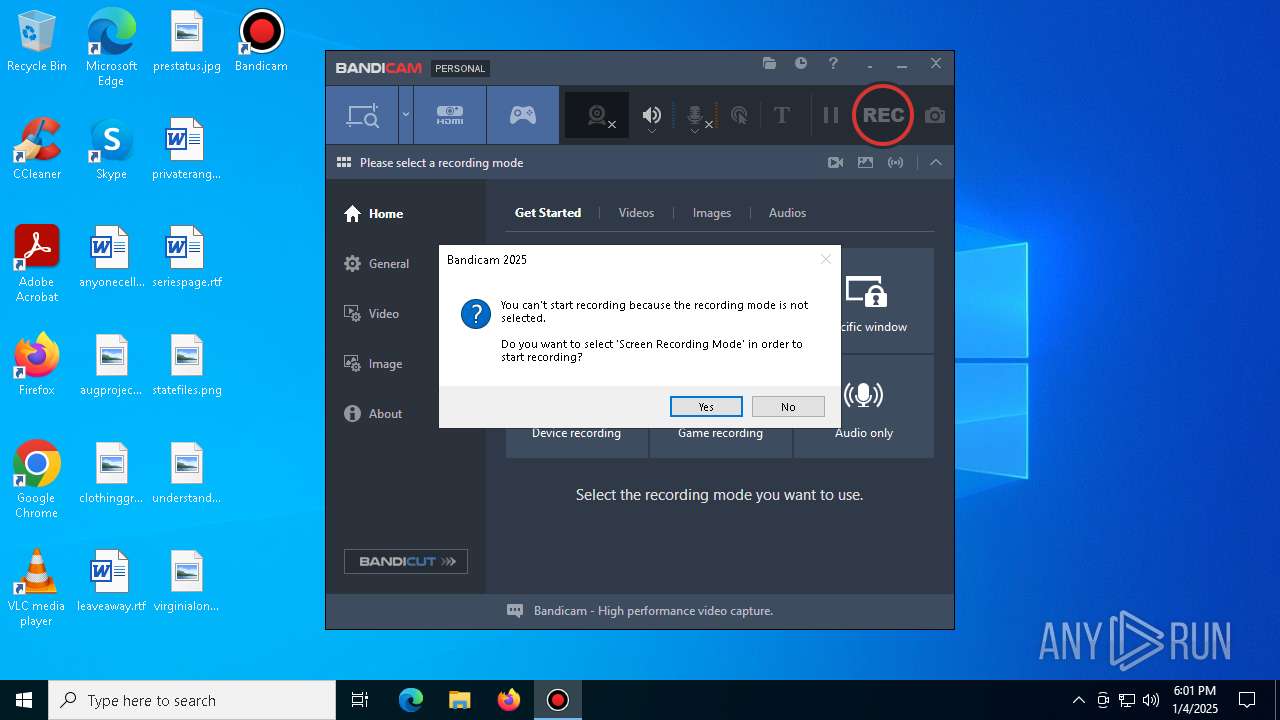Select the Skype desktop icon
Viewport: 1280px width, 720px height.
pos(111,149)
